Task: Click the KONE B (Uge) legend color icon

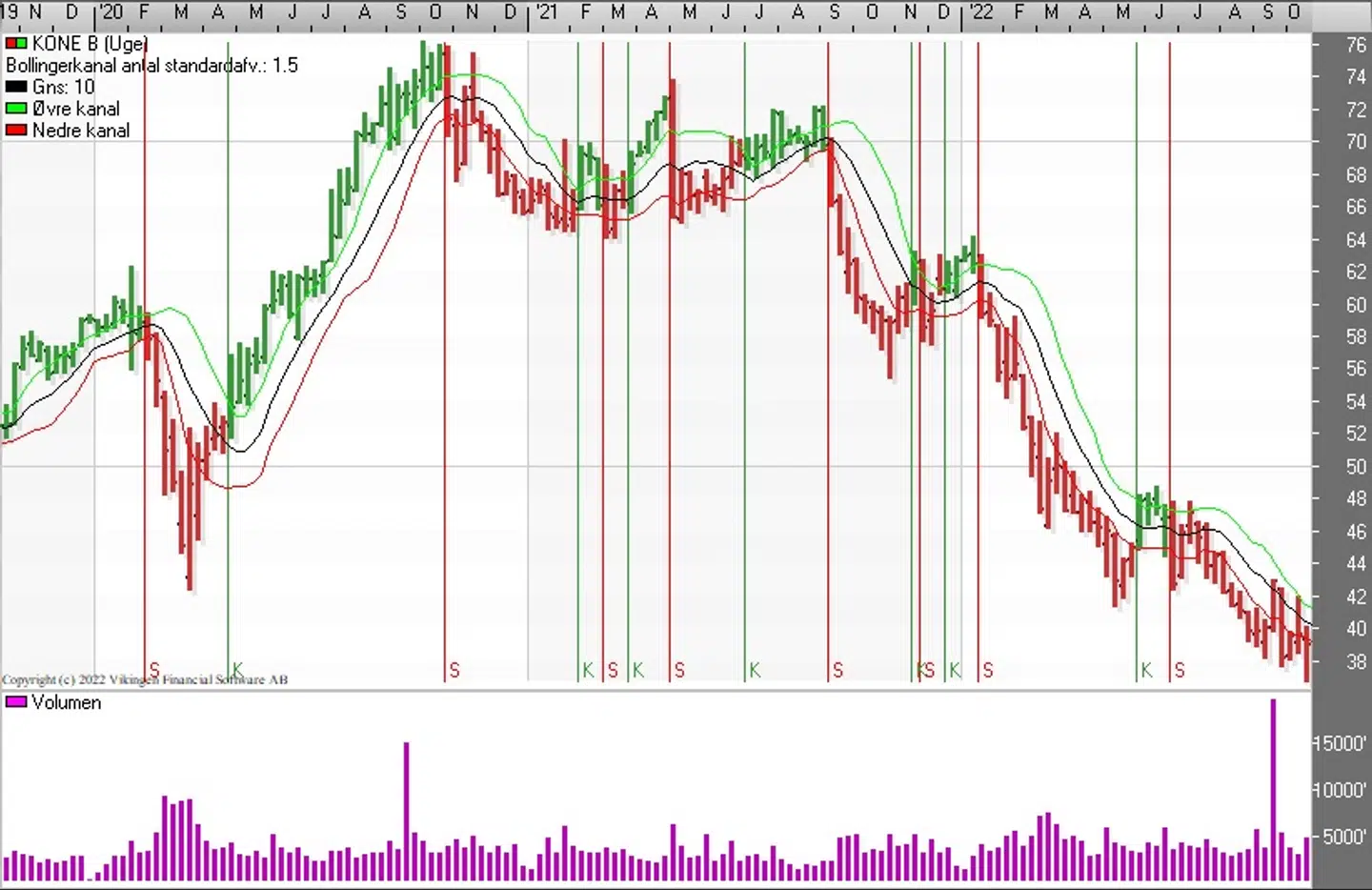Action: click(16, 44)
